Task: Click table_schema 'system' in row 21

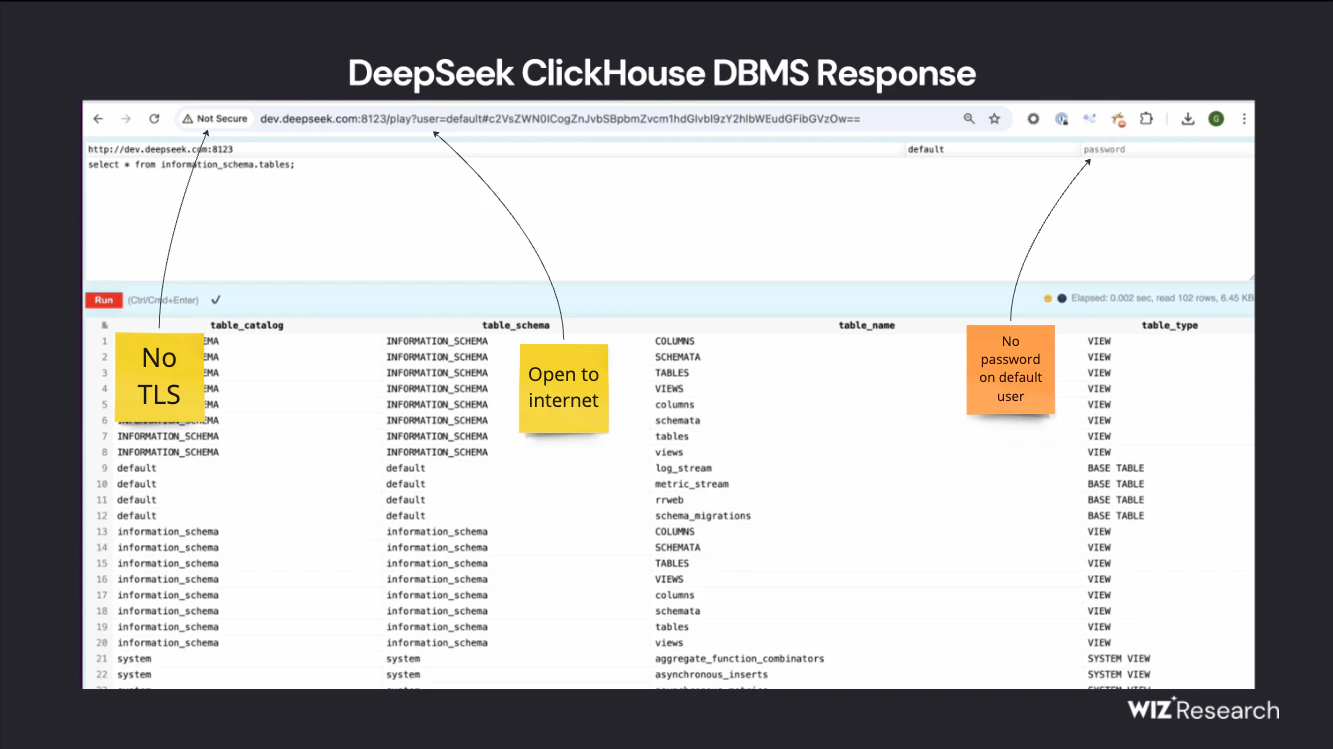Action: (x=404, y=659)
